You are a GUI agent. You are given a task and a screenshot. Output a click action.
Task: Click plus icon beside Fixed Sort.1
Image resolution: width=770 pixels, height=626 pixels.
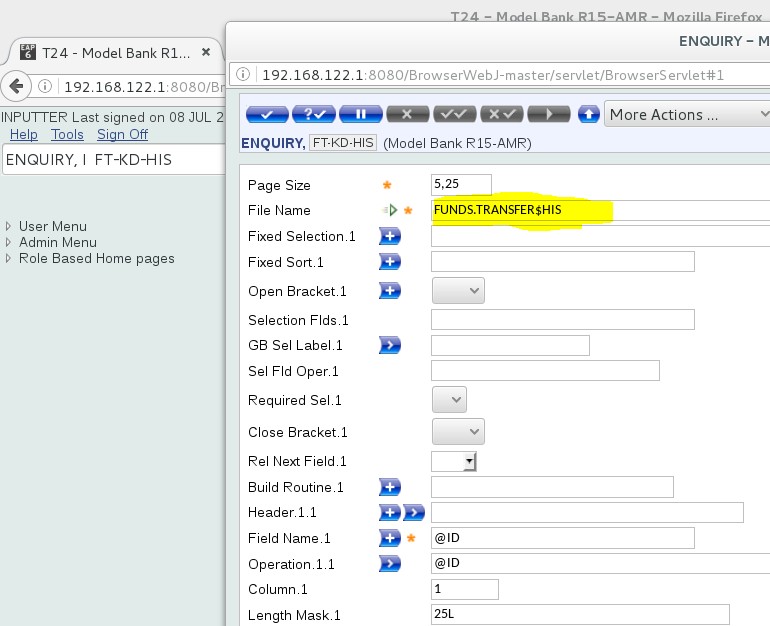(x=389, y=262)
